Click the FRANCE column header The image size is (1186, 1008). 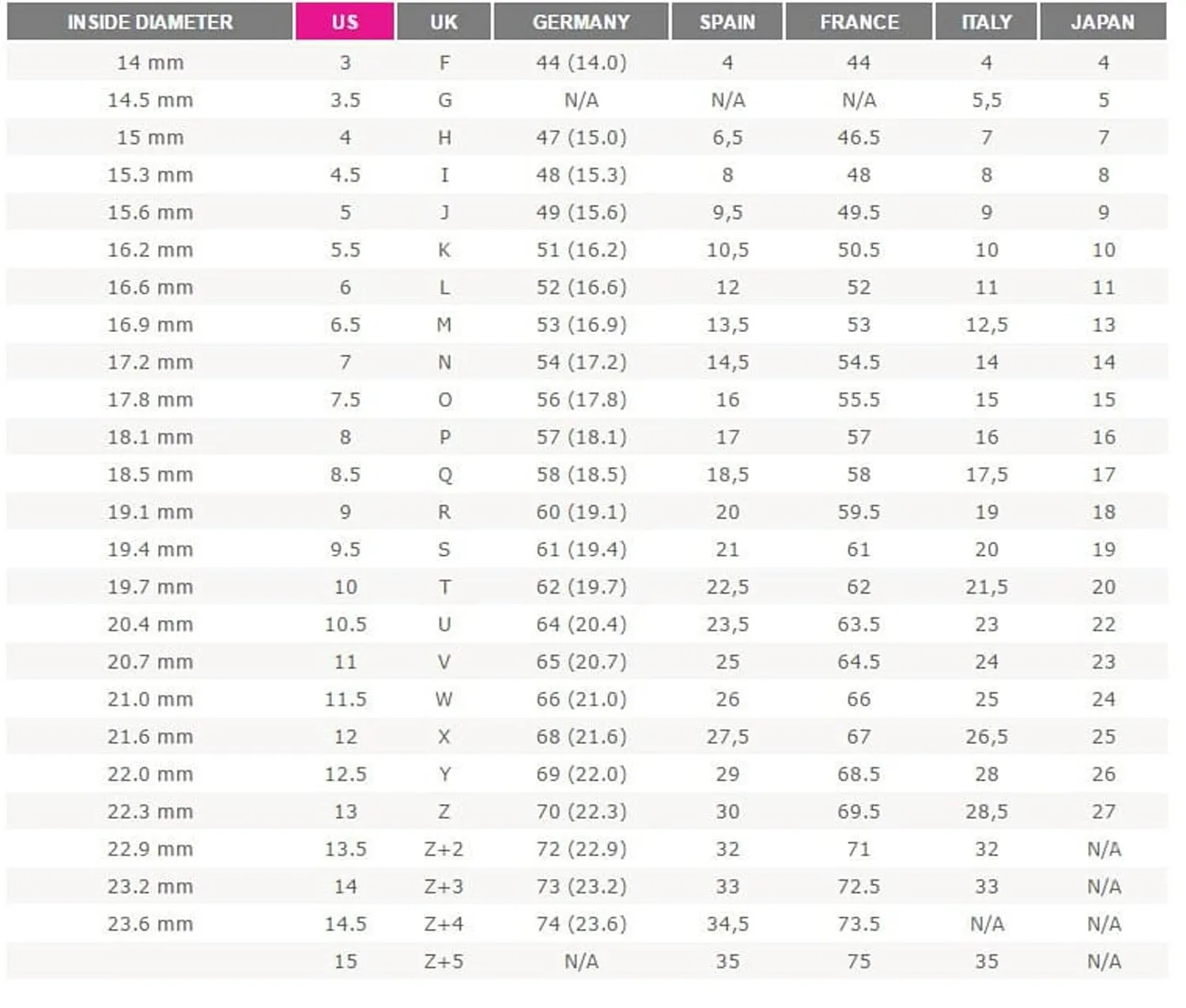[859, 22]
